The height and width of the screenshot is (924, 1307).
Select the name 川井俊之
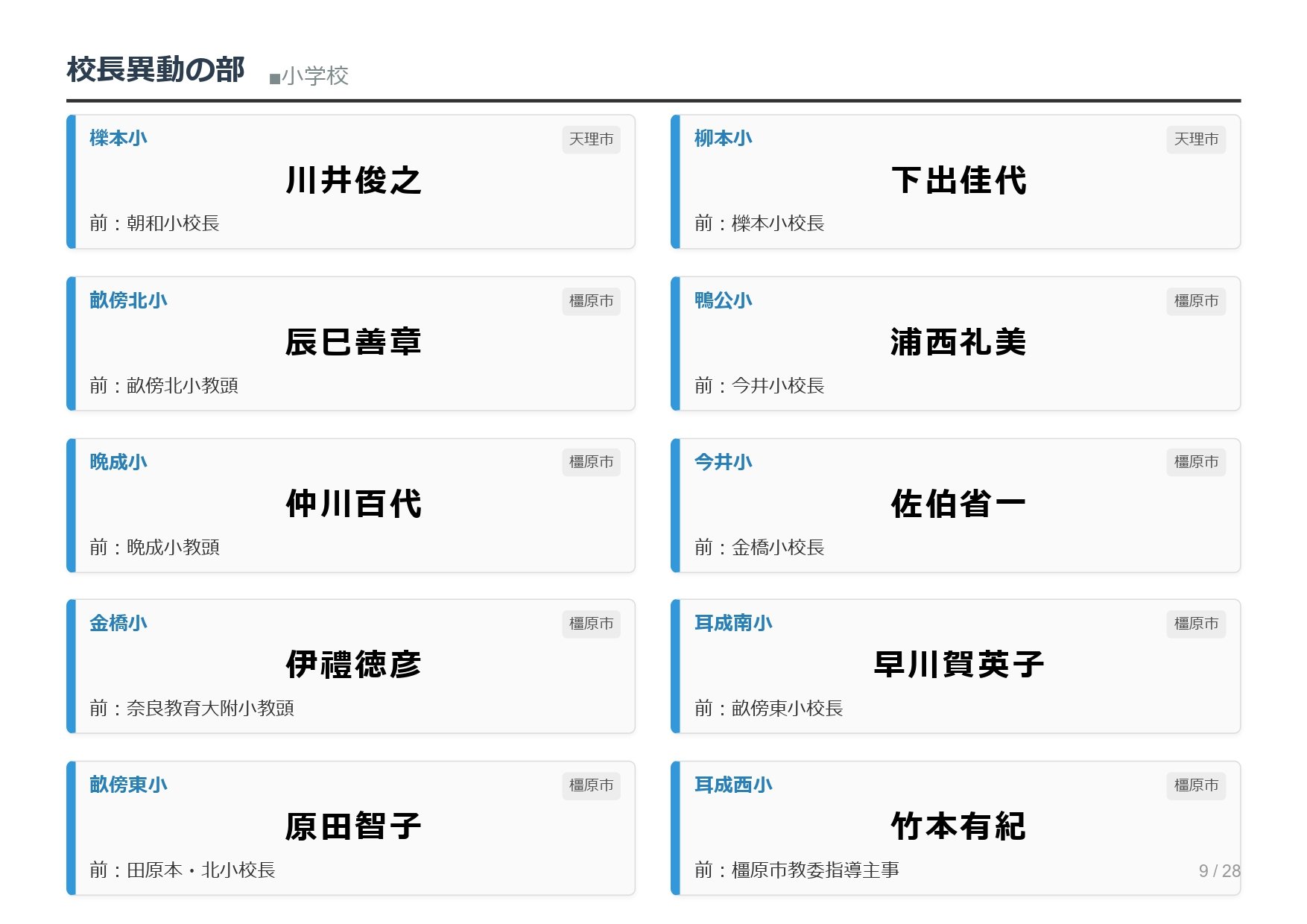[353, 181]
